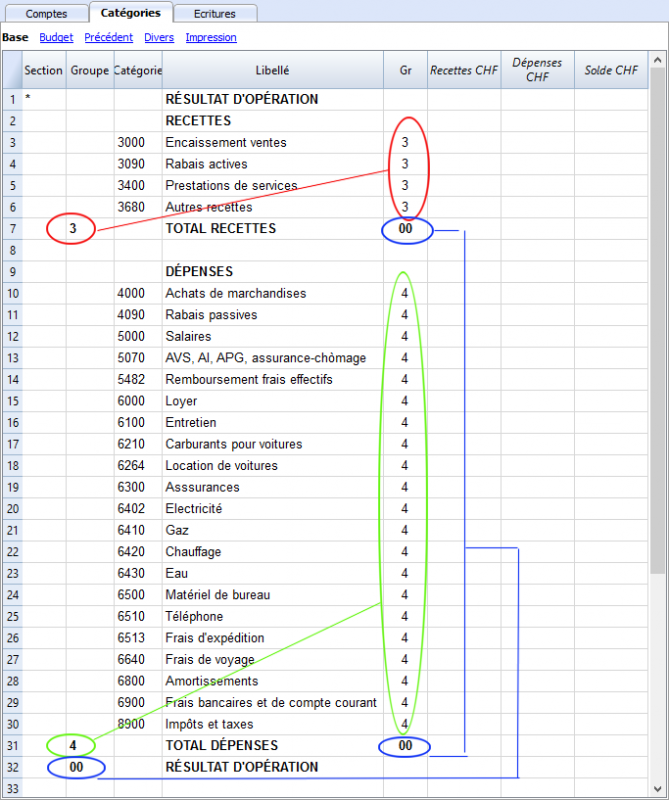Select the Dépenses CHF column header
The width and height of the screenshot is (669, 800).
point(537,70)
